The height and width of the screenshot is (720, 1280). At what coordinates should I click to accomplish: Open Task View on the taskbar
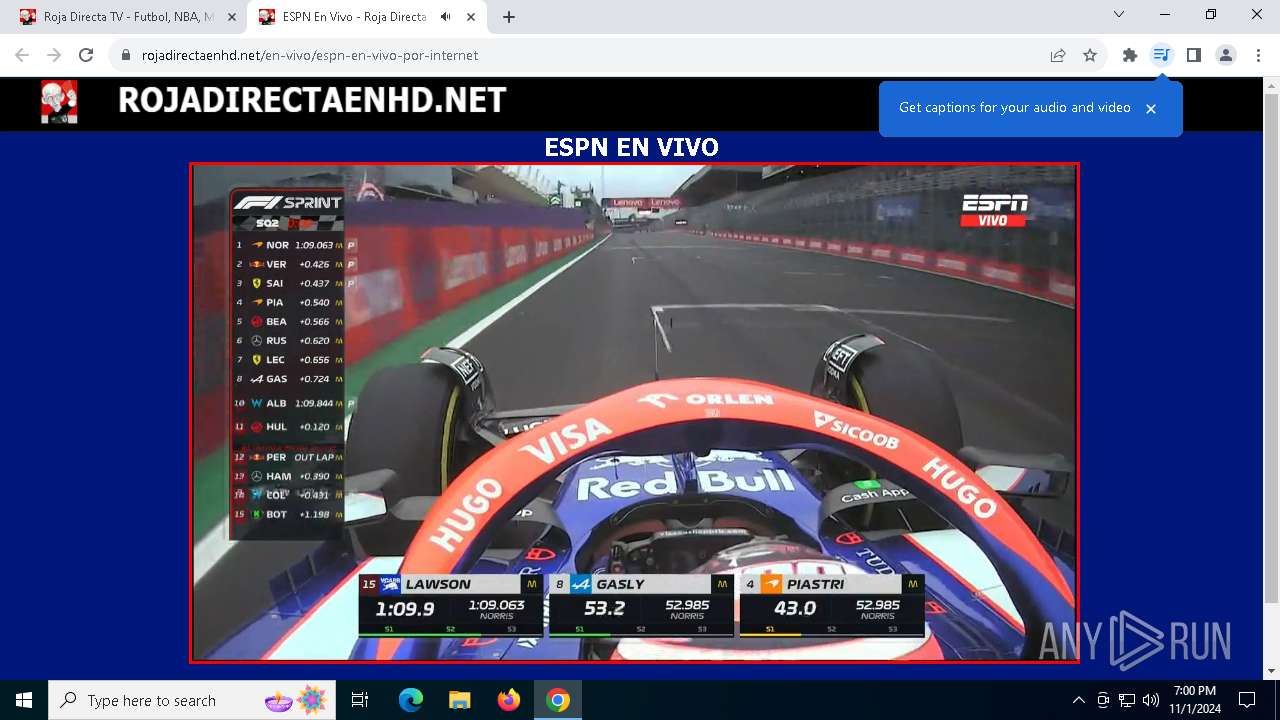tap(360, 700)
